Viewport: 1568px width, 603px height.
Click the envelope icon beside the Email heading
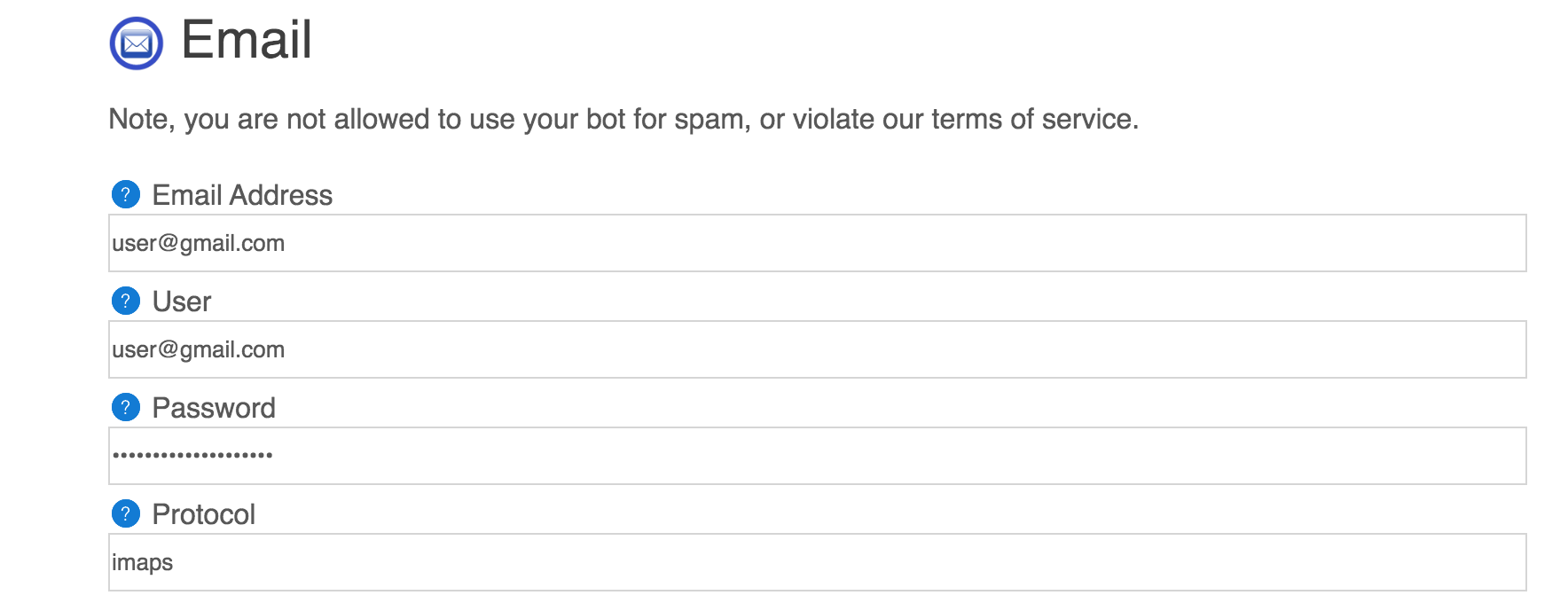[136, 43]
